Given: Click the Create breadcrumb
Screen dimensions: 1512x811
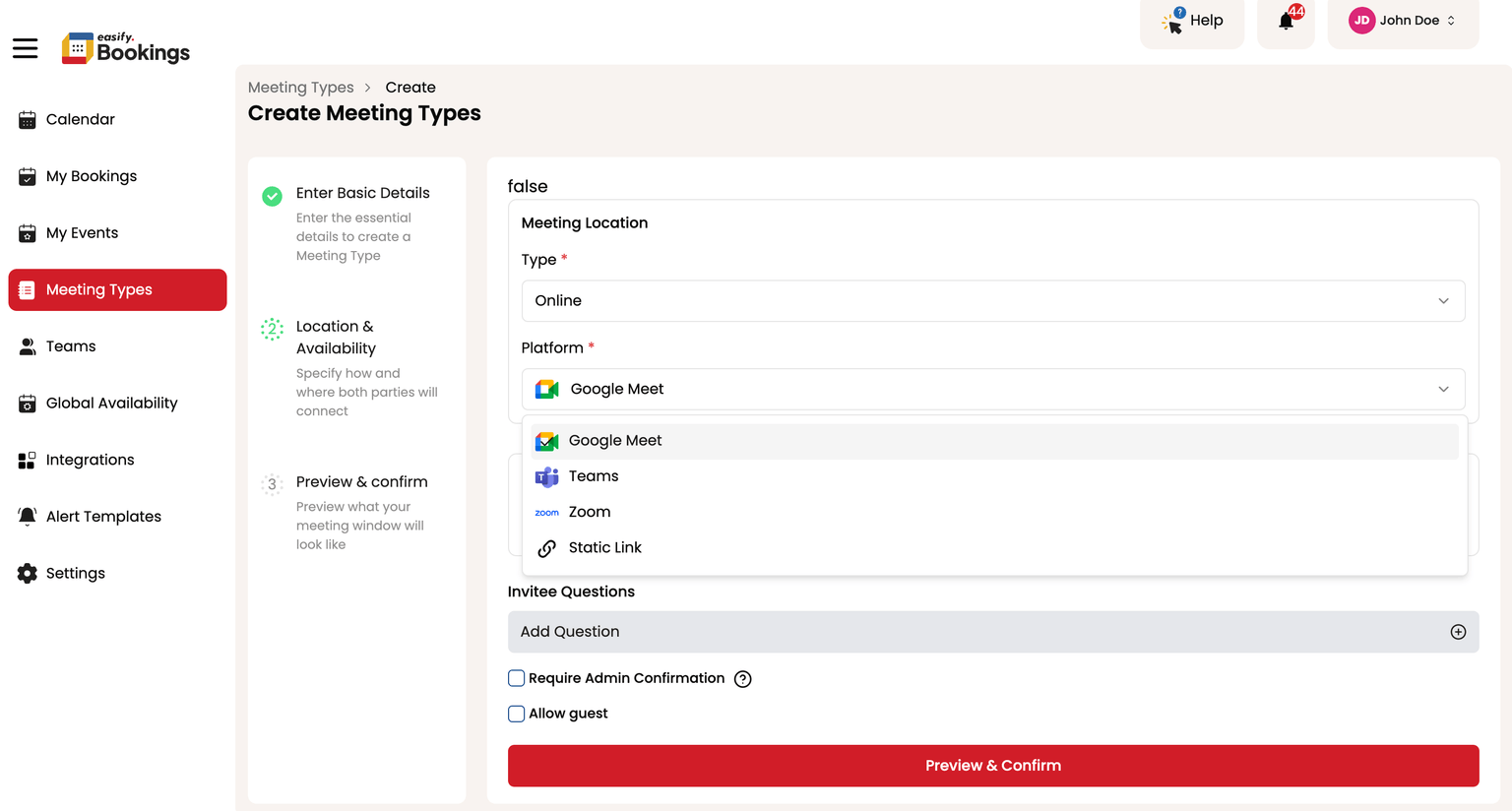Looking at the screenshot, I should pyautogui.click(x=410, y=88).
